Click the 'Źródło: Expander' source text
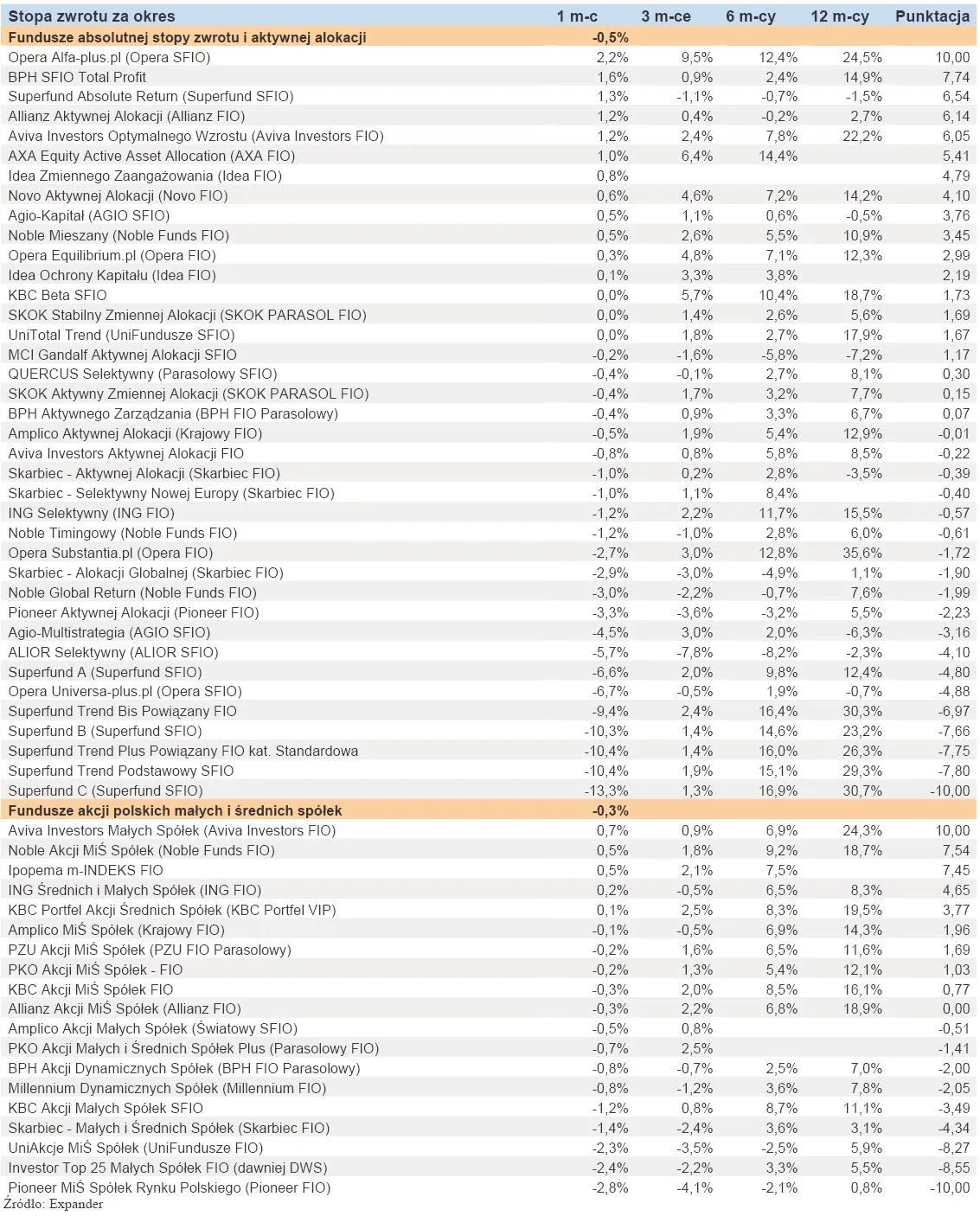 coord(54,1205)
